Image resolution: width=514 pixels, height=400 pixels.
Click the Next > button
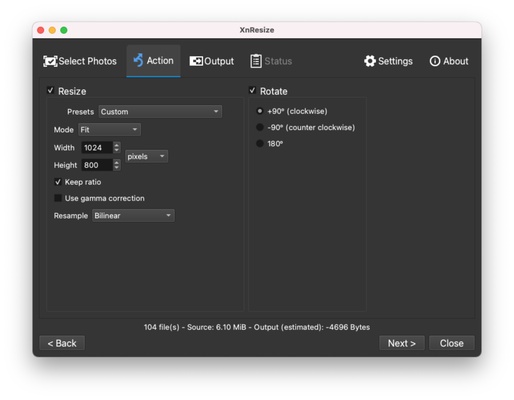coord(402,343)
